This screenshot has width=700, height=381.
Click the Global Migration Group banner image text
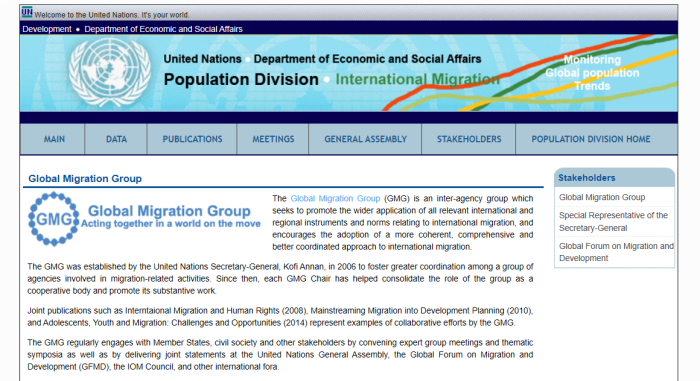tap(170, 216)
